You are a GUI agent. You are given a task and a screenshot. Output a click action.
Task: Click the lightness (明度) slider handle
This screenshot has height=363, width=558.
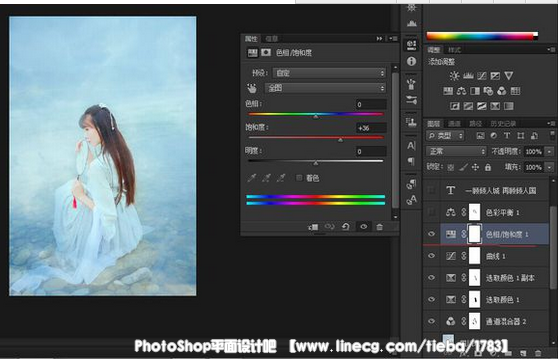(316, 163)
